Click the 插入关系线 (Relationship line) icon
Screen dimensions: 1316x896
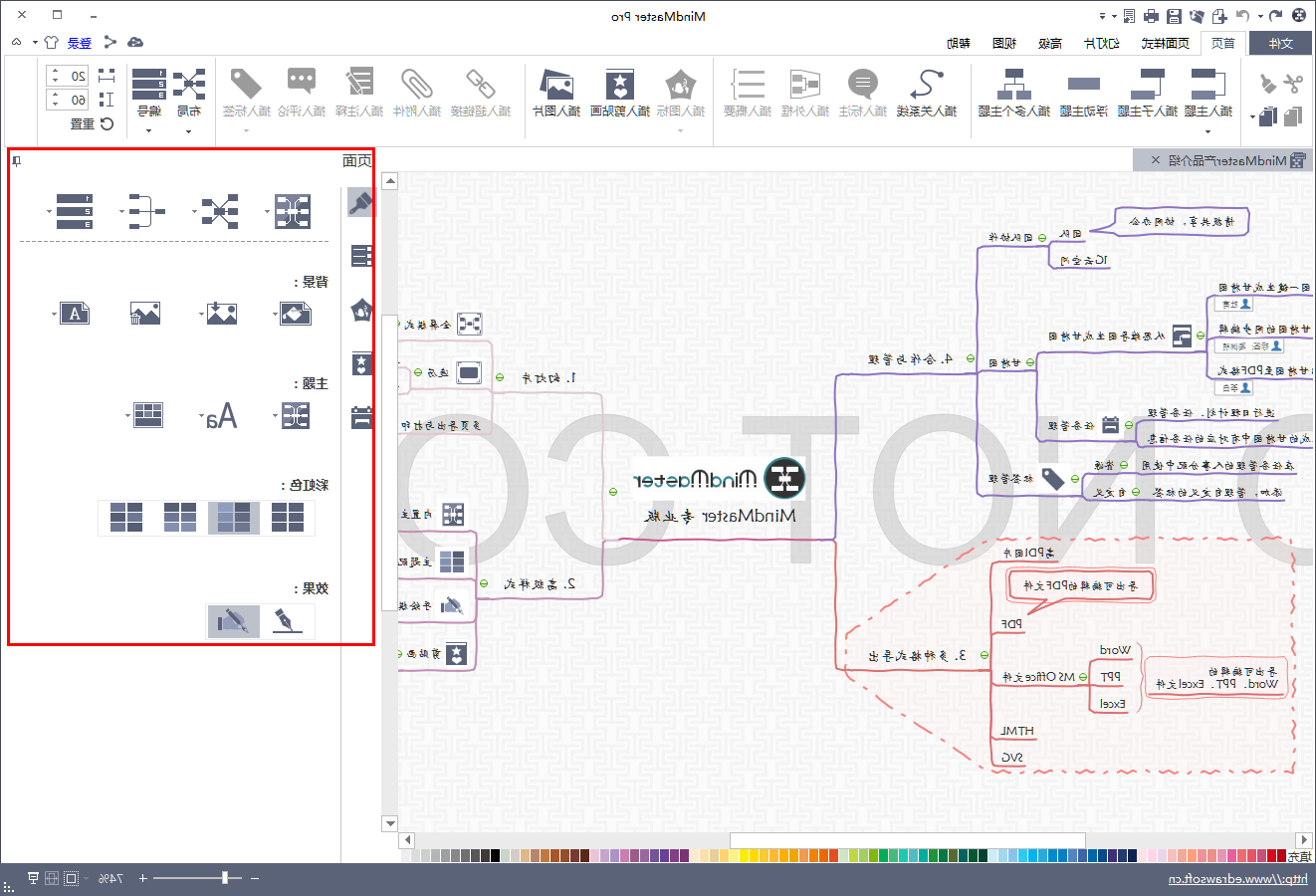pos(927,86)
